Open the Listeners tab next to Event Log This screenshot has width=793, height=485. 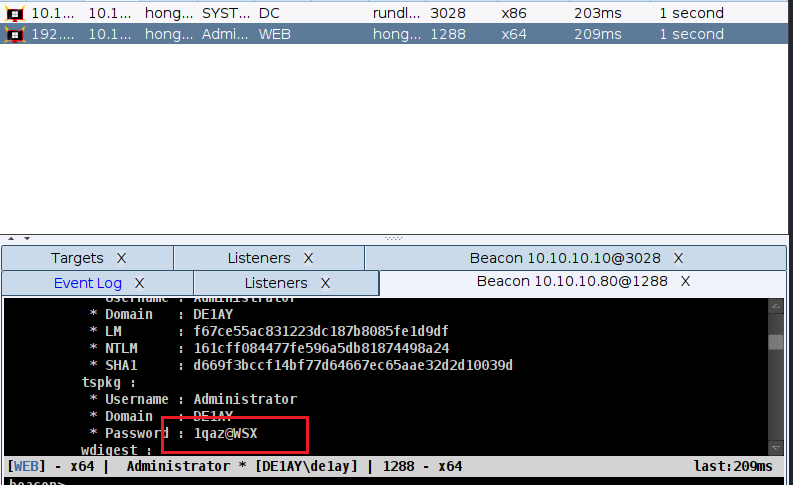point(276,283)
